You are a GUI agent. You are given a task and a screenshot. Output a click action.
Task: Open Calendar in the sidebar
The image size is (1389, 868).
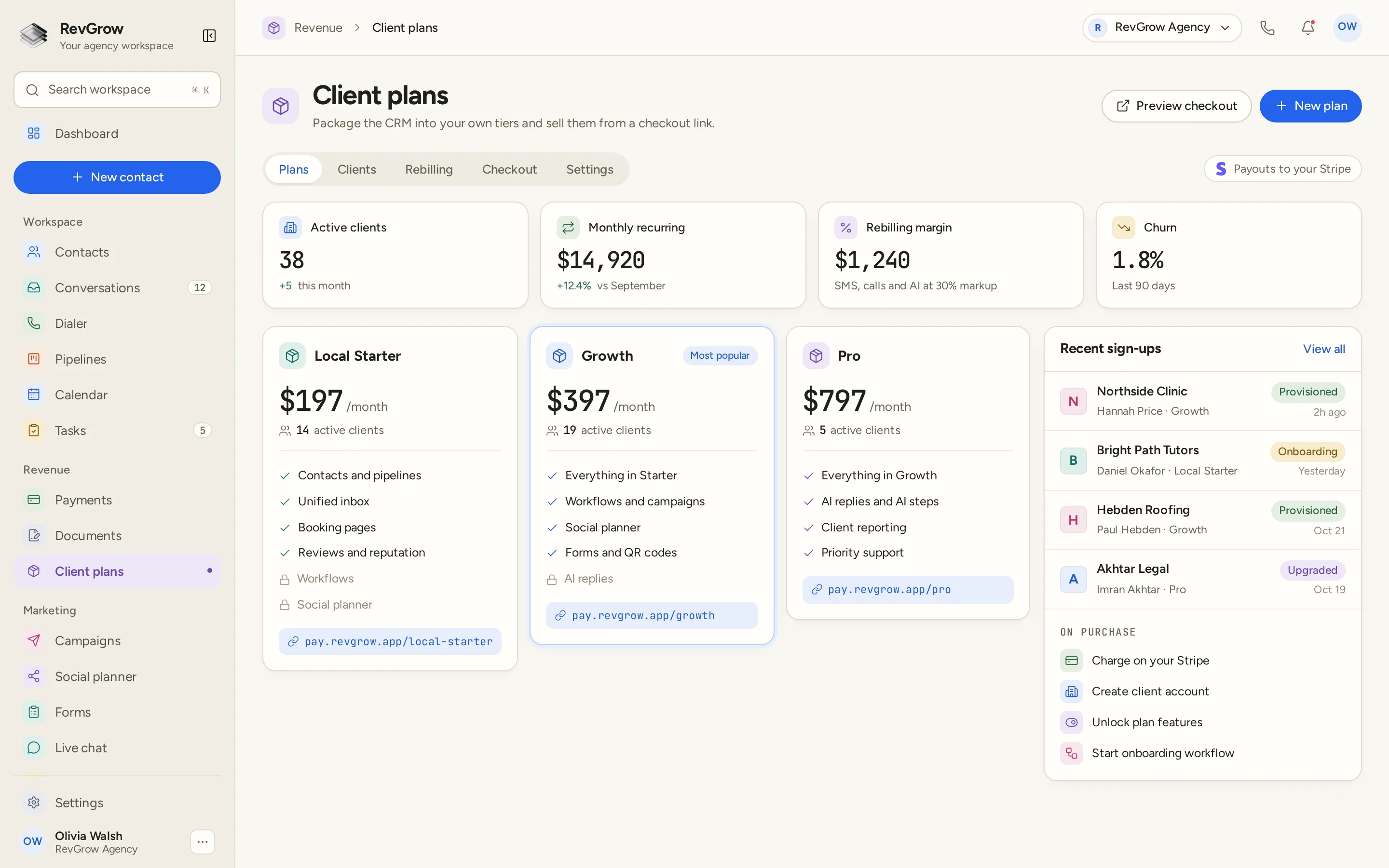tap(117, 394)
